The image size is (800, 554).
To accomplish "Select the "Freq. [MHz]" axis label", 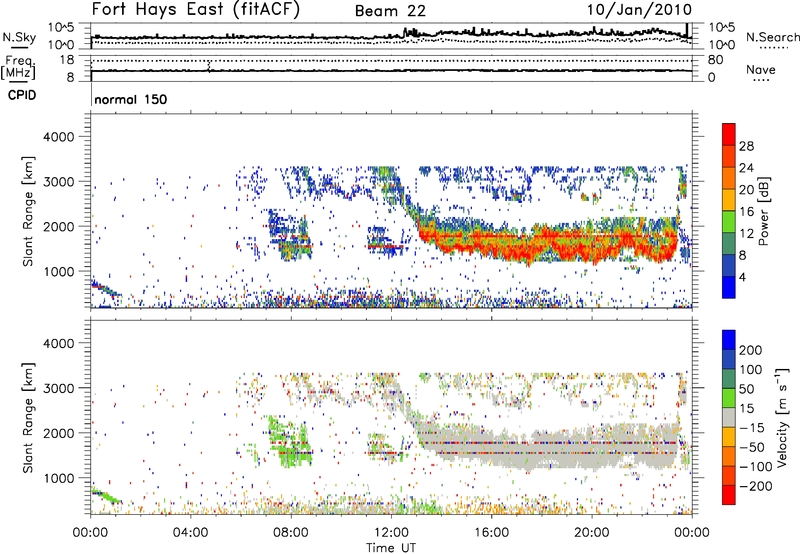I will tap(19, 67).
